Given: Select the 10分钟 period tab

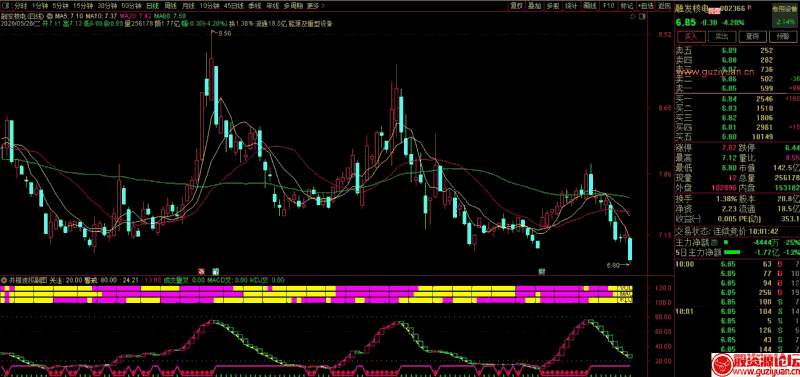Looking at the screenshot, I should [210, 6].
